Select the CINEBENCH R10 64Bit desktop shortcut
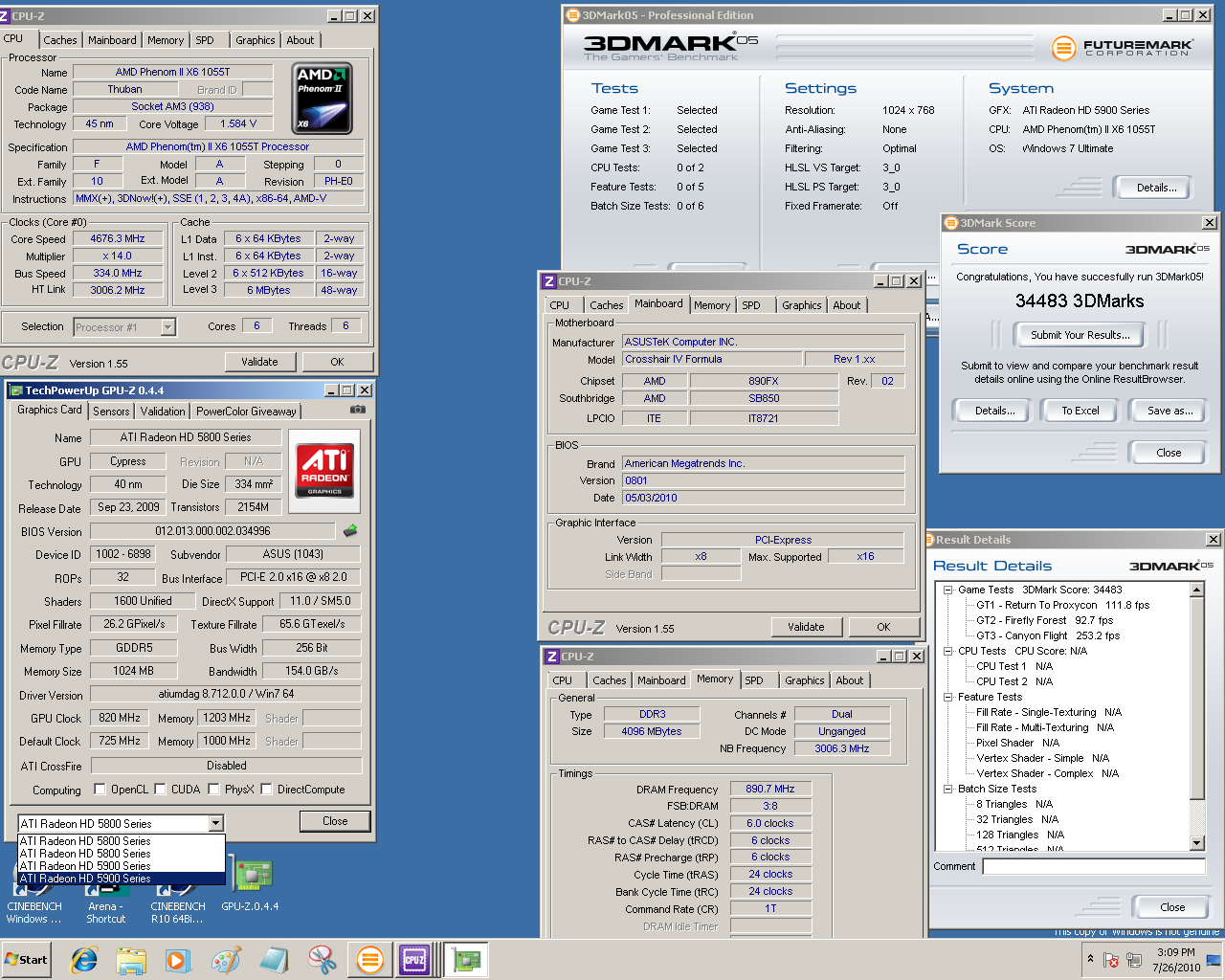This screenshot has width=1225, height=980. pos(178,901)
